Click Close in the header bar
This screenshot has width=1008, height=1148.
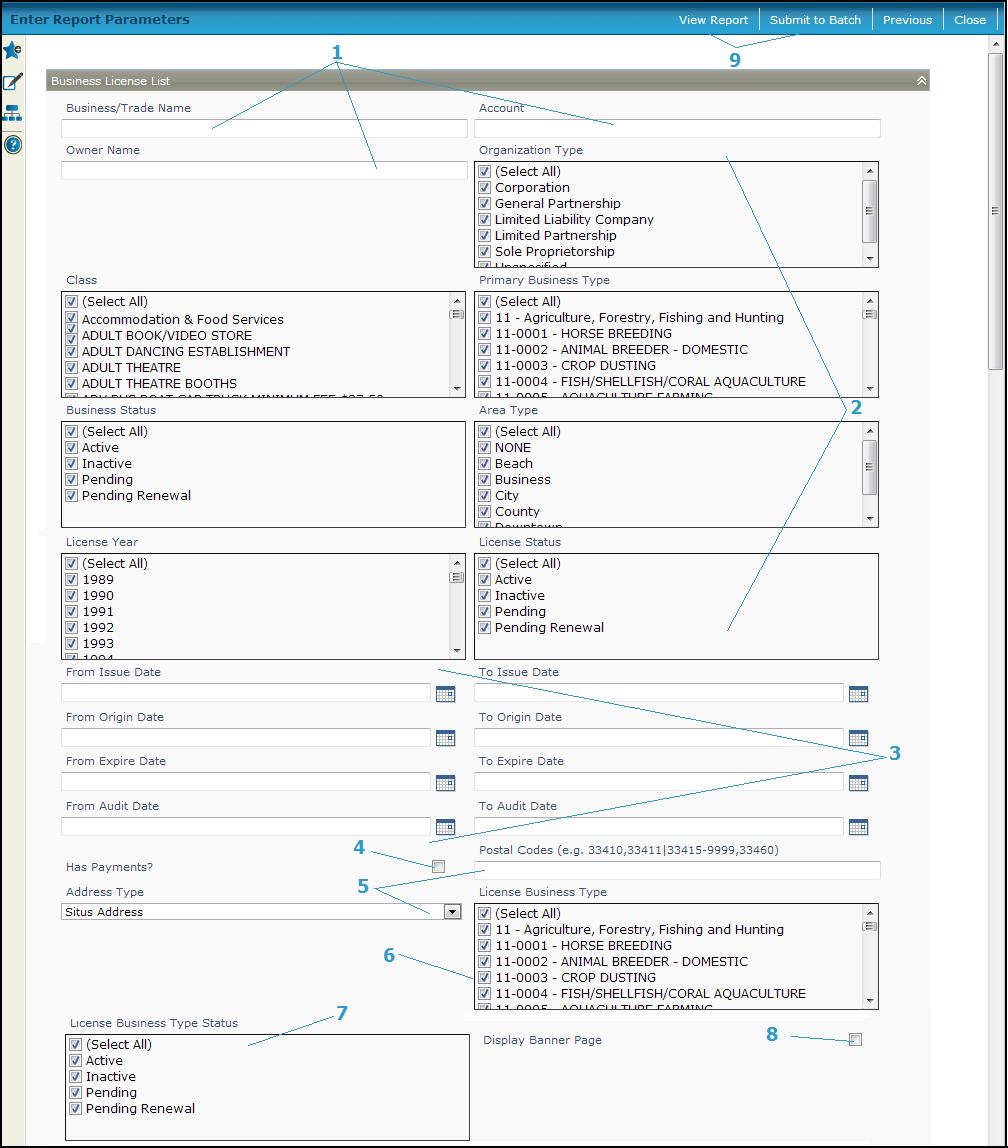click(970, 20)
